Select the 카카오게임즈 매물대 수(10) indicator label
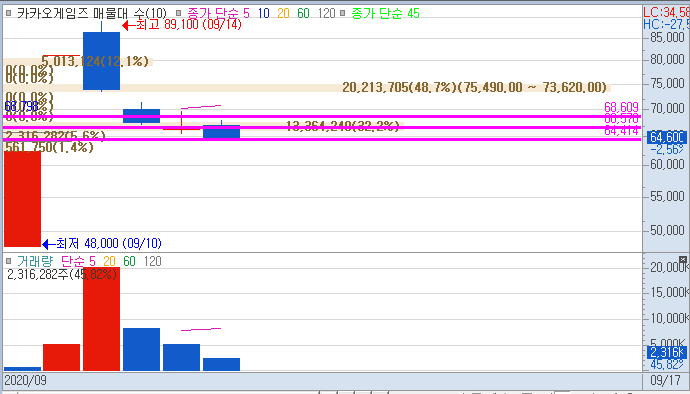Viewport: 690px width, 394px height. point(92,13)
